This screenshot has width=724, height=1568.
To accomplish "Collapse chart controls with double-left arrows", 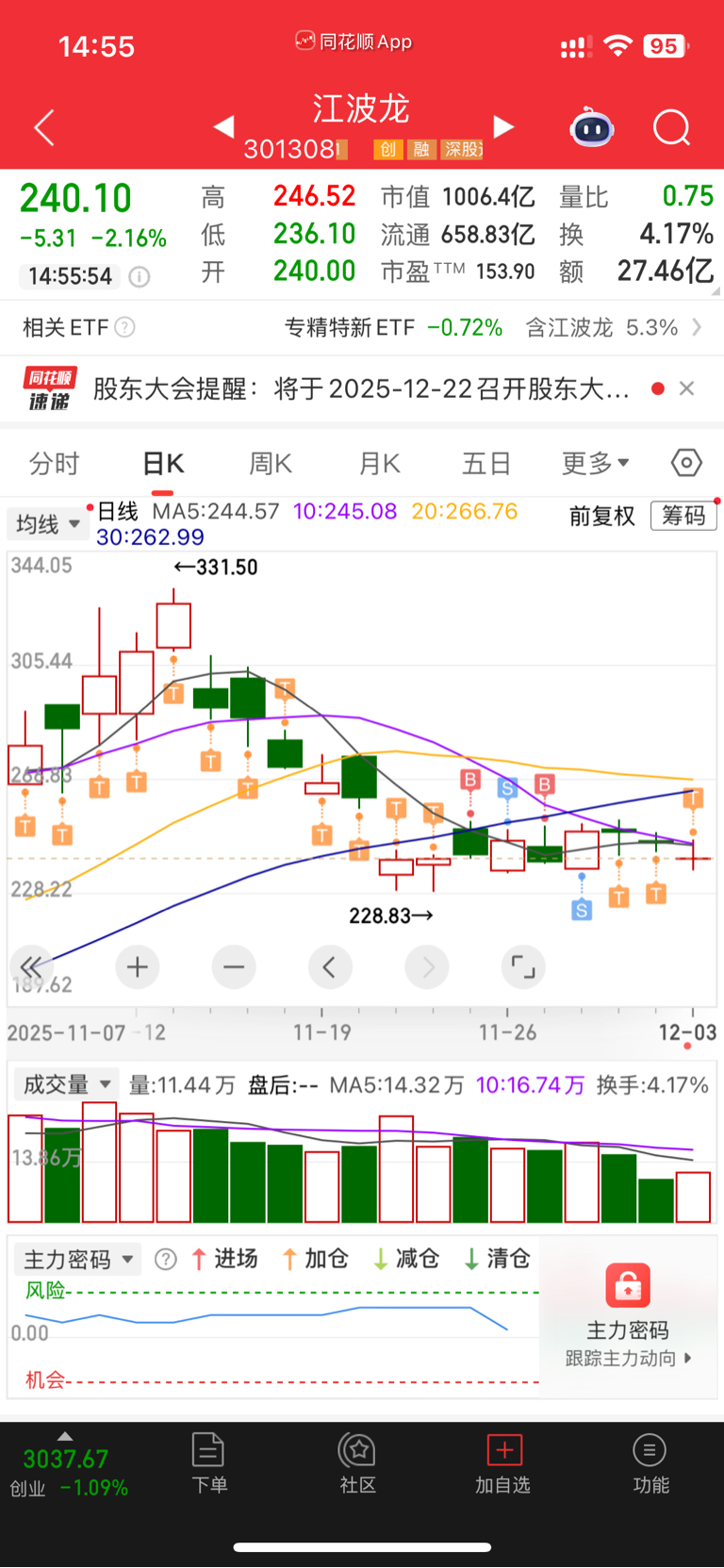I will pyautogui.click(x=30, y=966).
